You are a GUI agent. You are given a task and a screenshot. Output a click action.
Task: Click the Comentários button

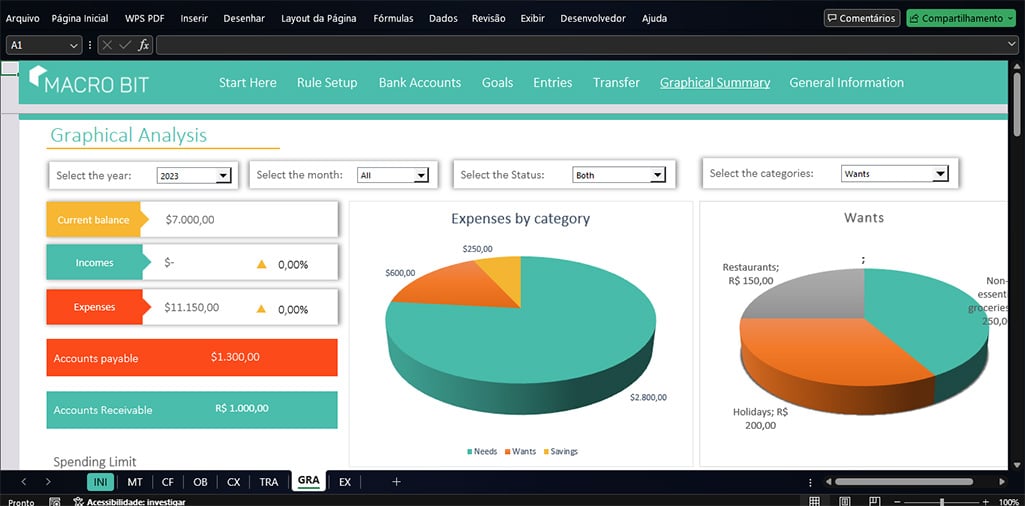pos(861,18)
